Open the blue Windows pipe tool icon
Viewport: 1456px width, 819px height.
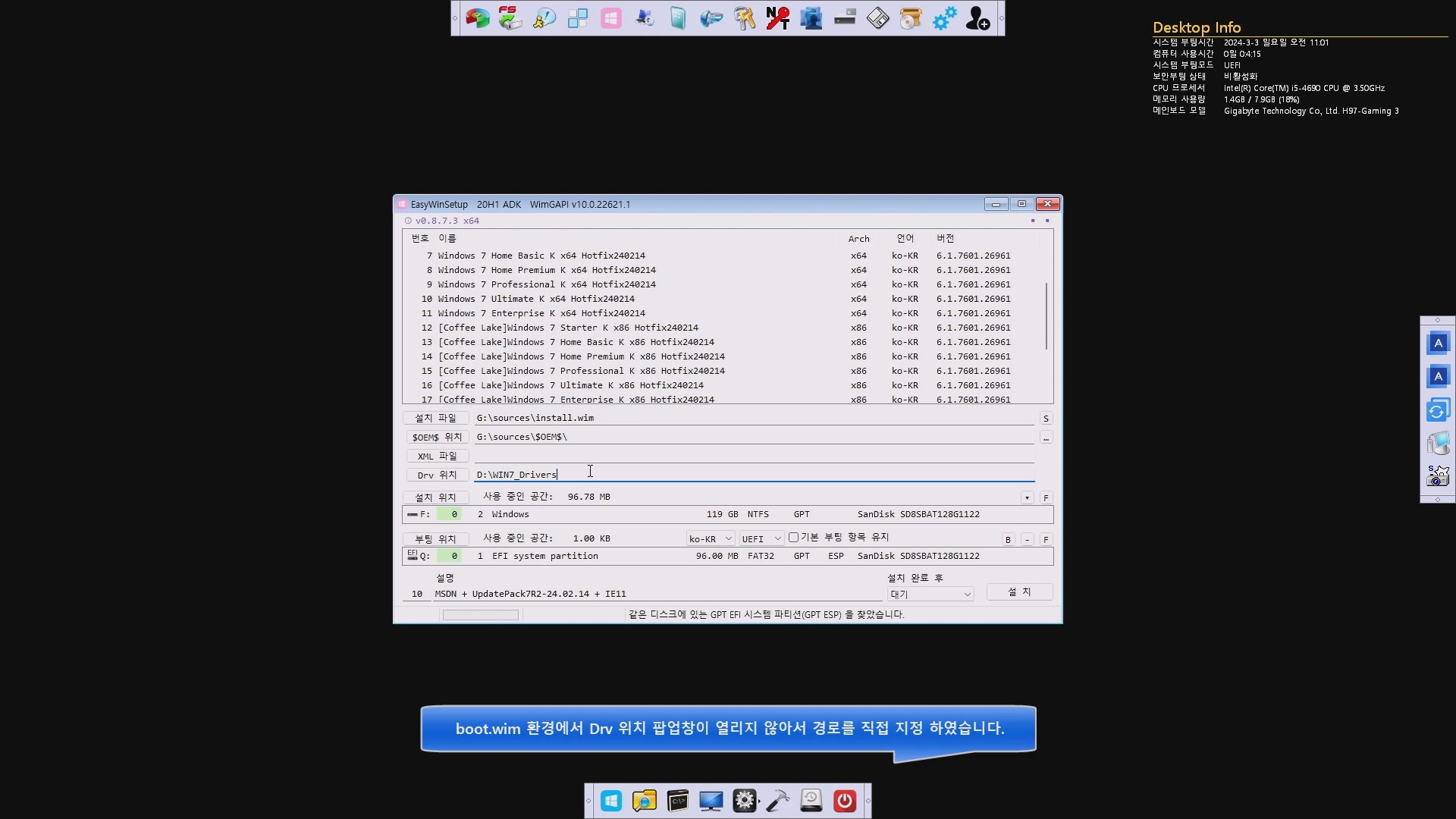coord(711,18)
